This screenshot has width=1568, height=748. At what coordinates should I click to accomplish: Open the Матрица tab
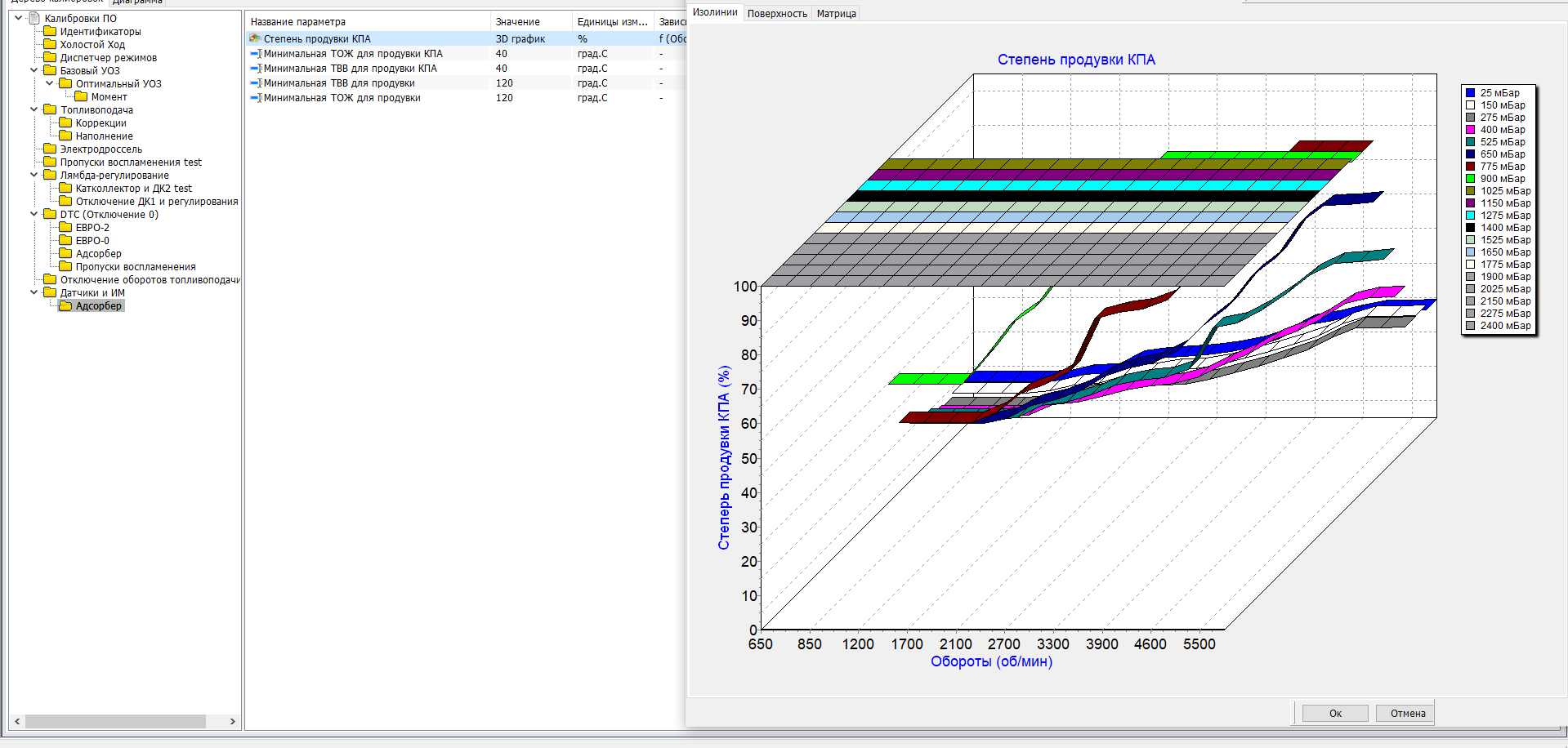tap(836, 14)
